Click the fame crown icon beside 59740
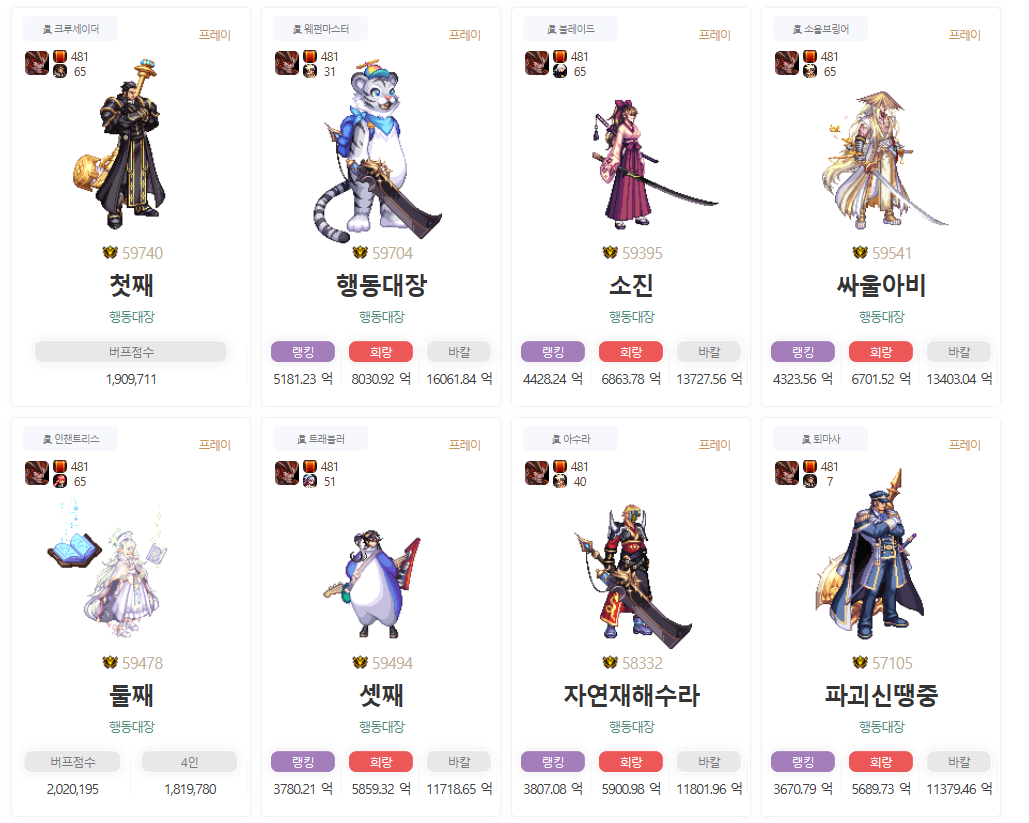 110,253
